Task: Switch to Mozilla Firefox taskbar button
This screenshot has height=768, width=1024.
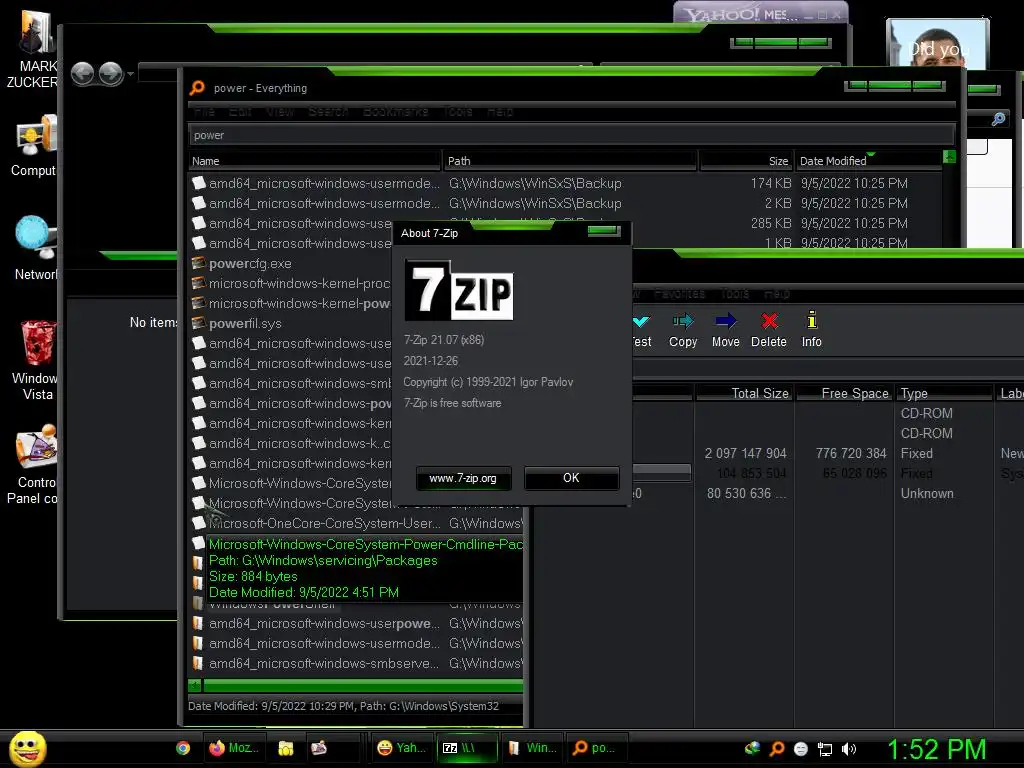Action: coord(234,748)
